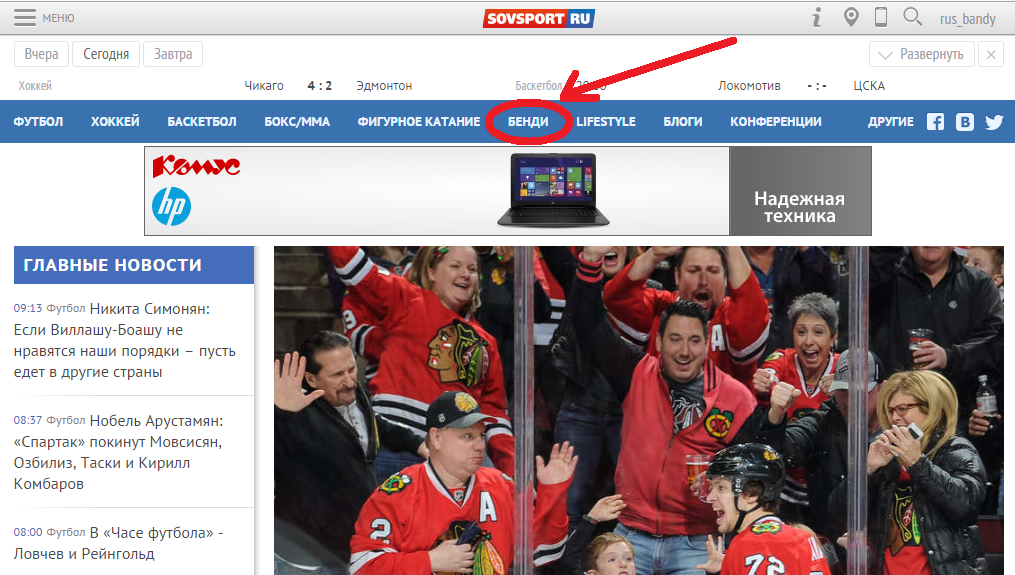Switch scores to Завтра
The height and width of the screenshot is (575, 1015).
[173, 54]
